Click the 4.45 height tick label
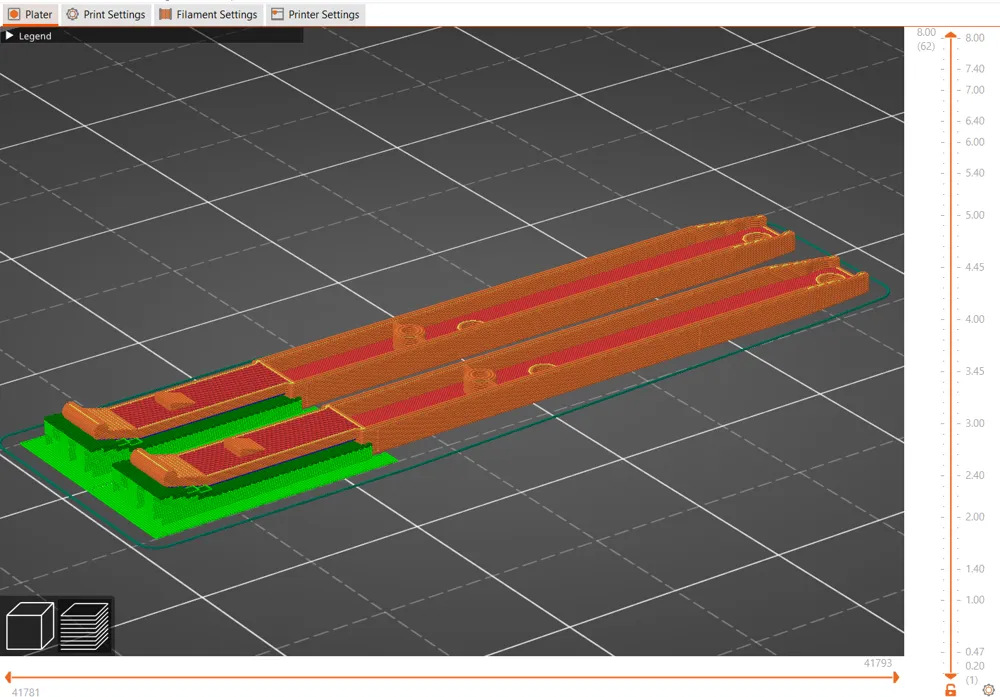 coord(974,267)
